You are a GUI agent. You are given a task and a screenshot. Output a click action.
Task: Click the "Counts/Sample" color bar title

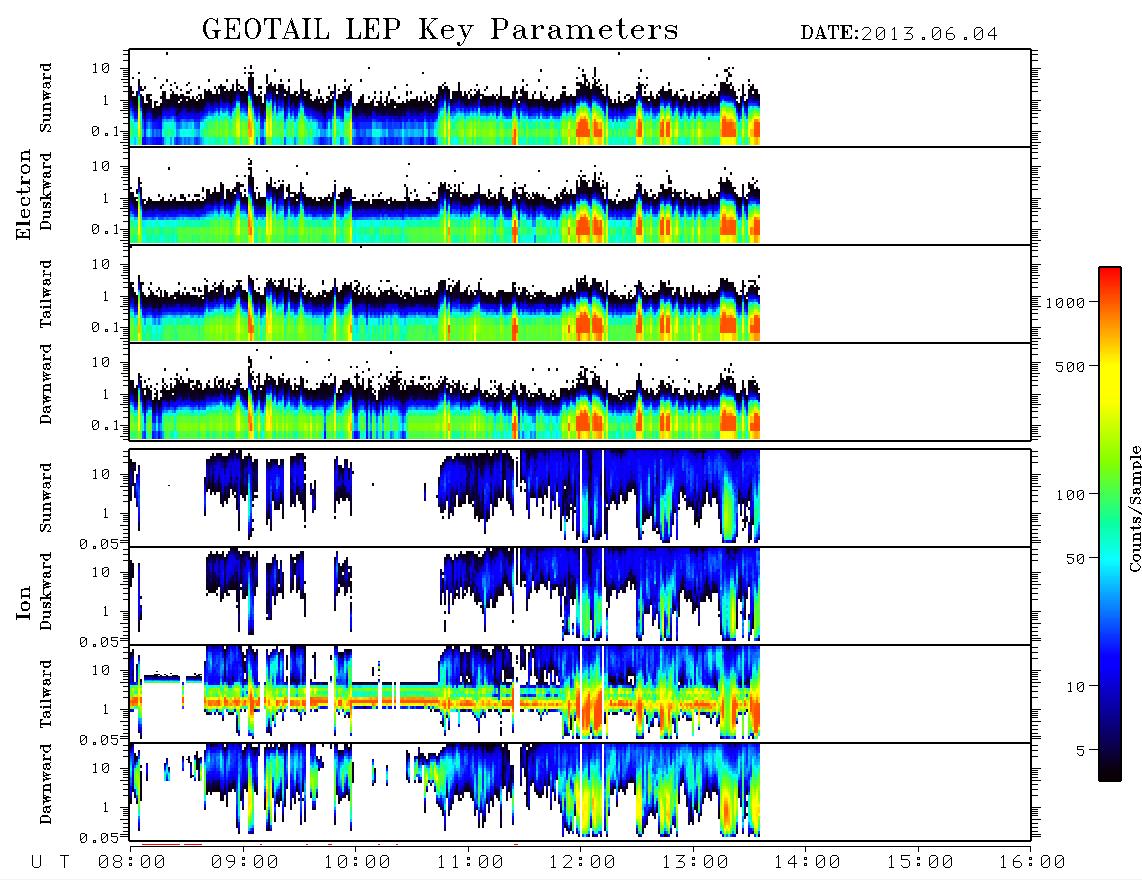1135,508
